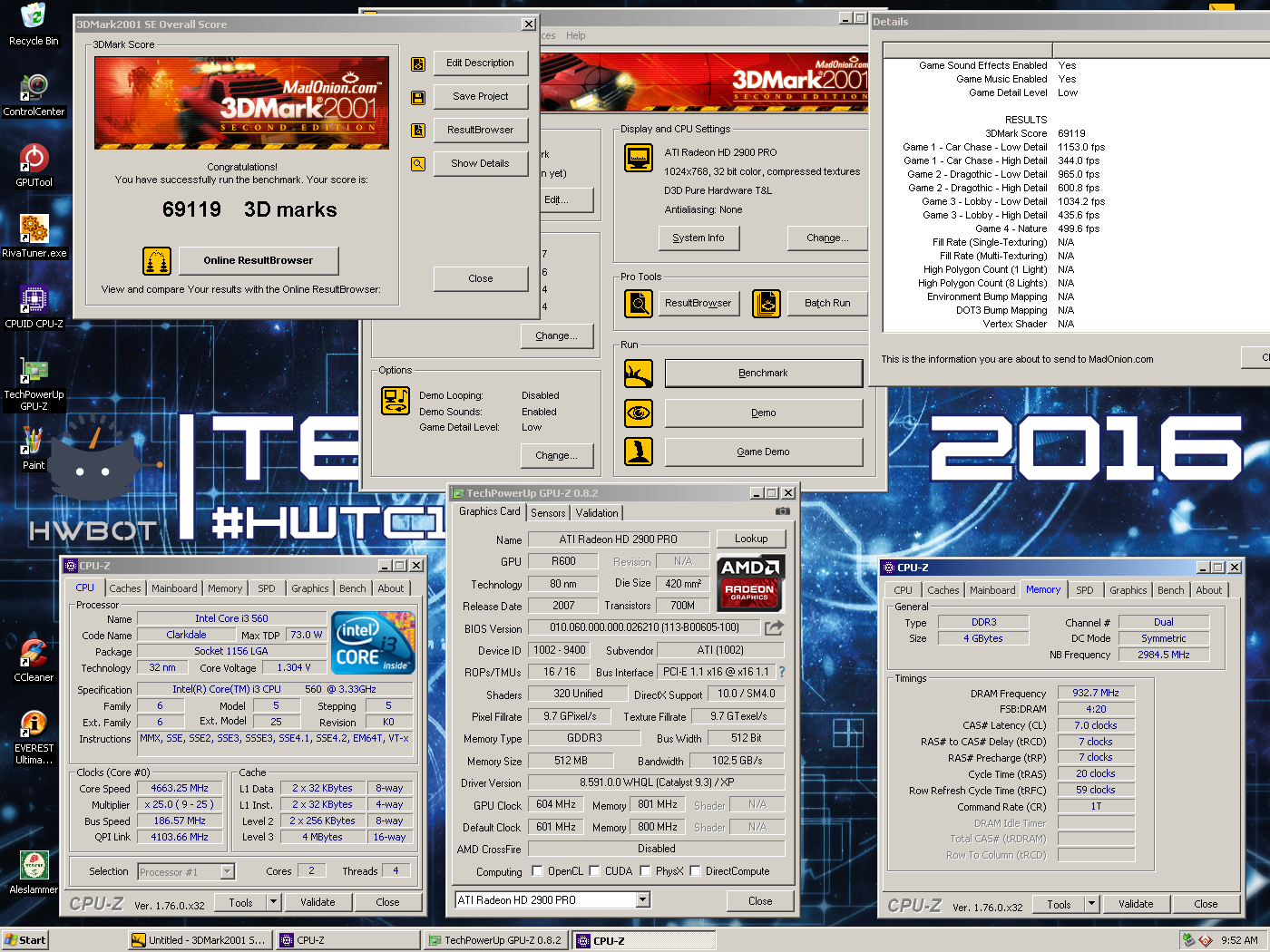1270x952 pixels.
Task: Open GPUTool desktop shortcut
Action: point(34,166)
